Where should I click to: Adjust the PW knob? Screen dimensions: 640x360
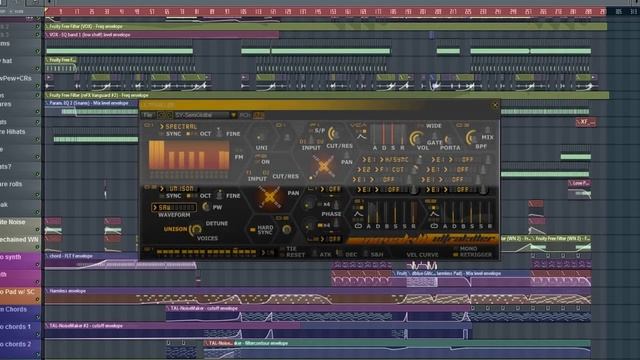206,207
